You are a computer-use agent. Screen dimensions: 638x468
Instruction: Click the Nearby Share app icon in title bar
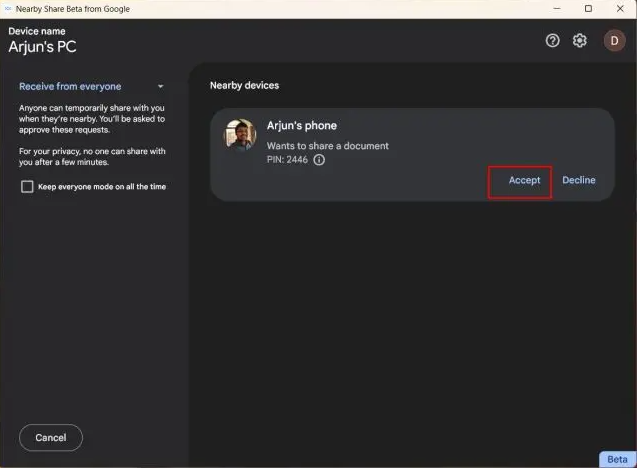pos(7,9)
